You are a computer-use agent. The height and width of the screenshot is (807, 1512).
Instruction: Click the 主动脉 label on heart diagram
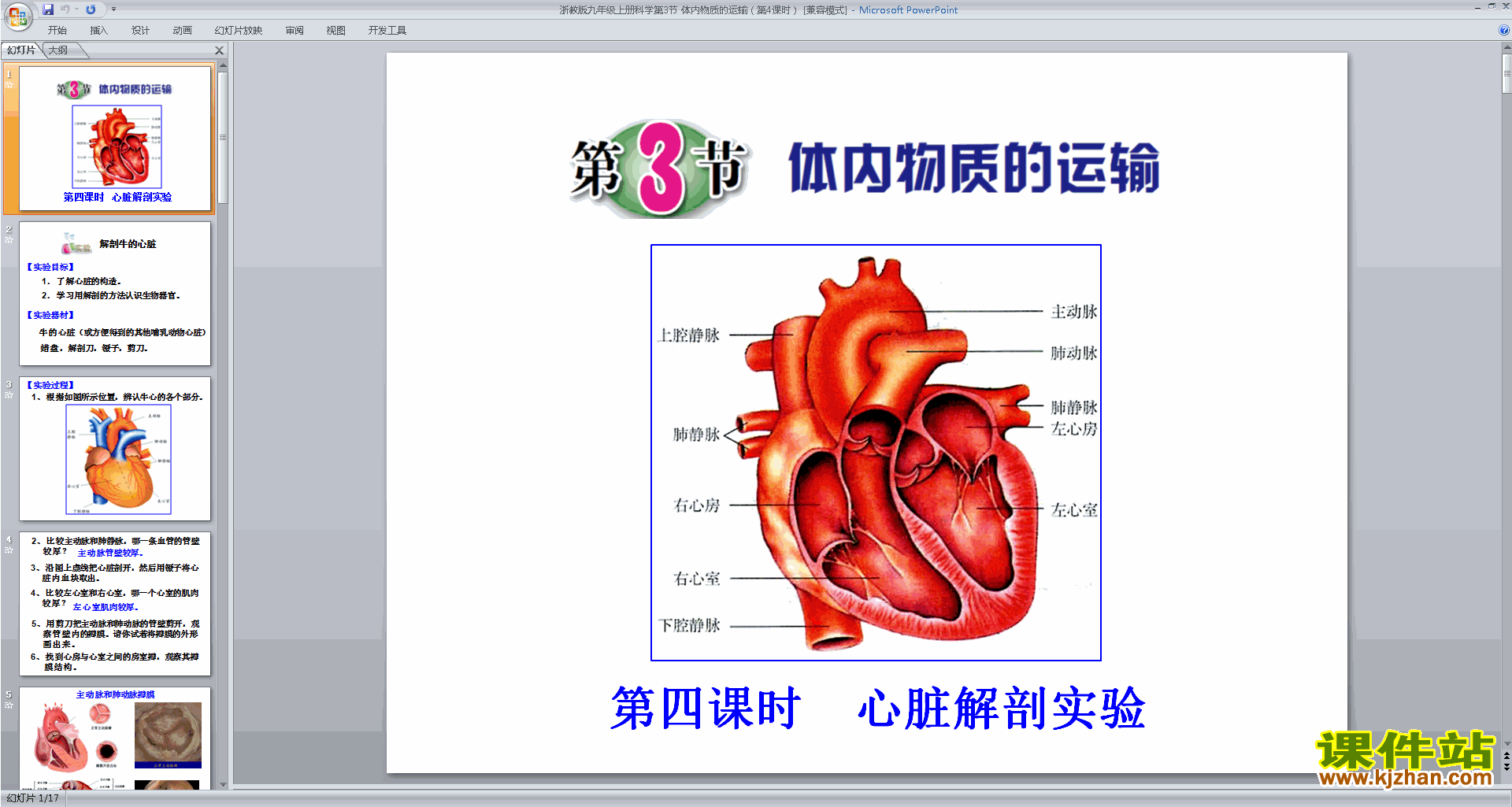[x=1074, y=312]
